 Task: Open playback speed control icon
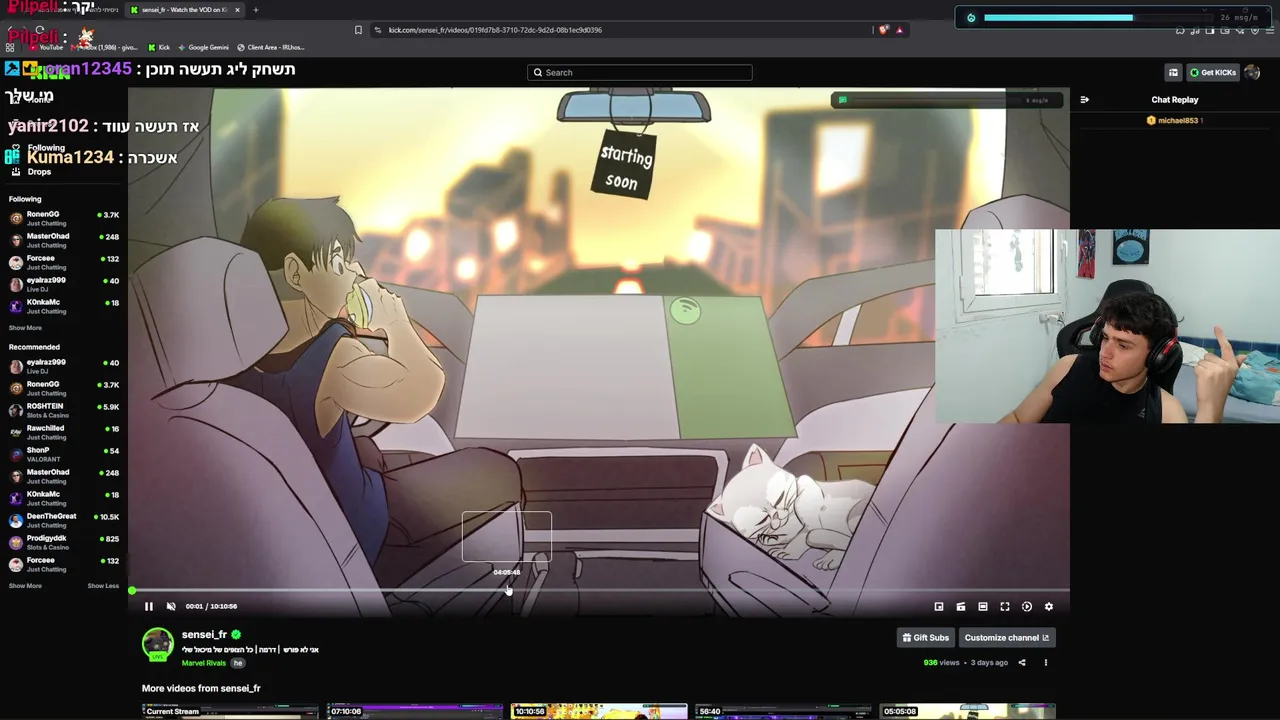(1027, 606)
